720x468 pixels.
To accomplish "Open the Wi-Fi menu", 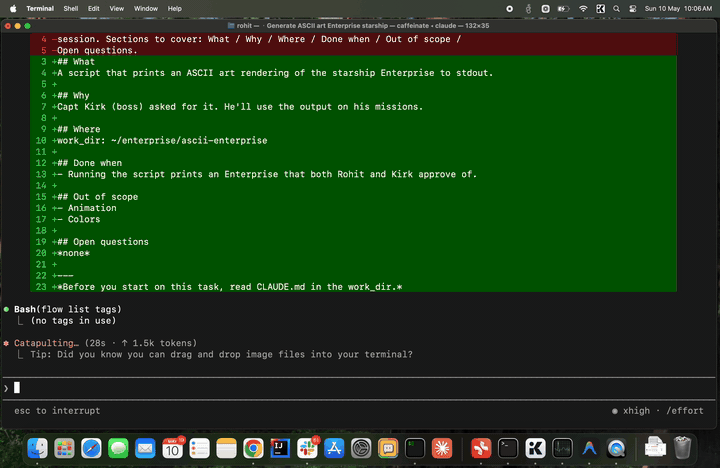I will coord(583,8).
